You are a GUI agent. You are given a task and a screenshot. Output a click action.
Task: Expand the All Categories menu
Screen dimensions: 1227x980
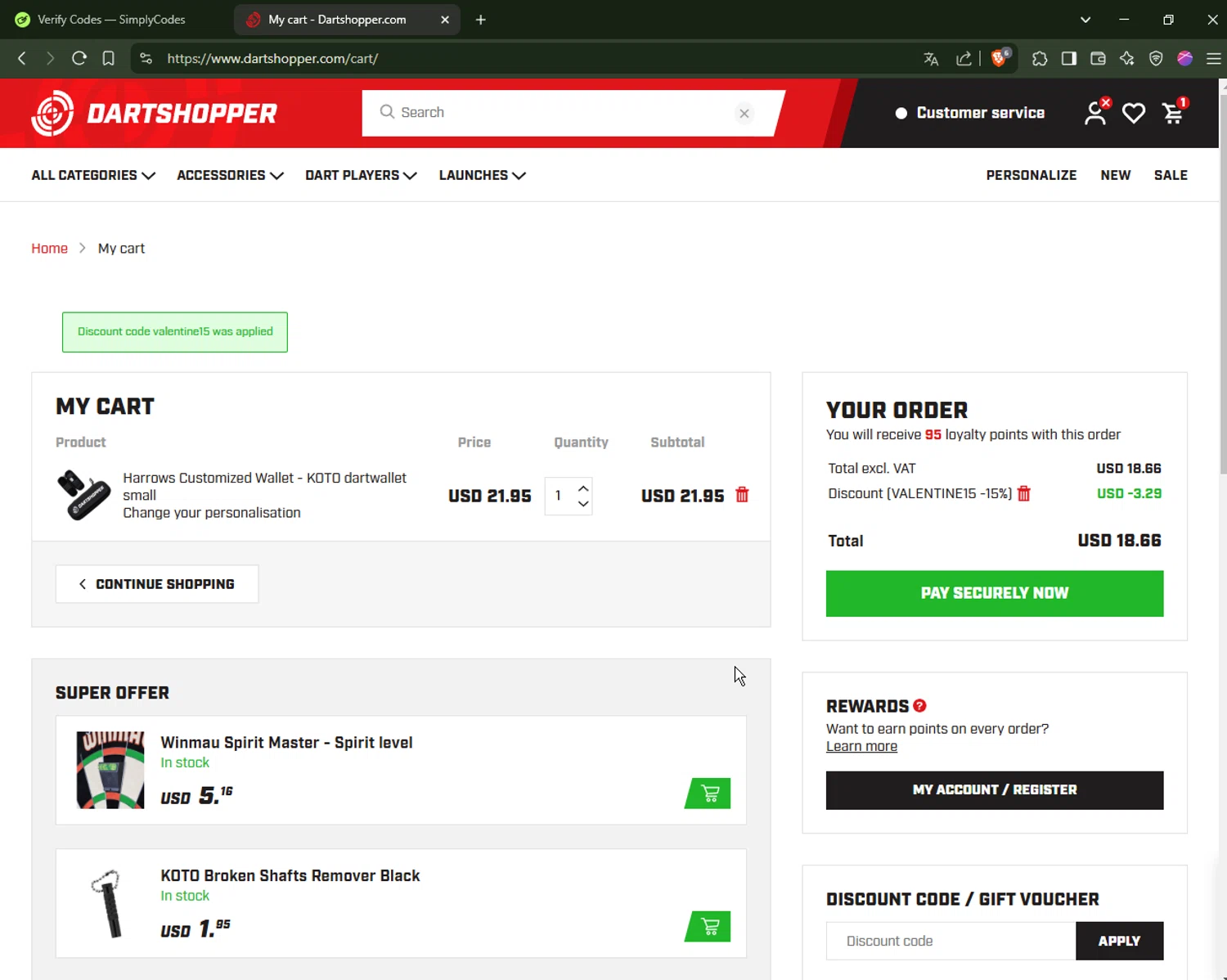[x=93, y=175]
